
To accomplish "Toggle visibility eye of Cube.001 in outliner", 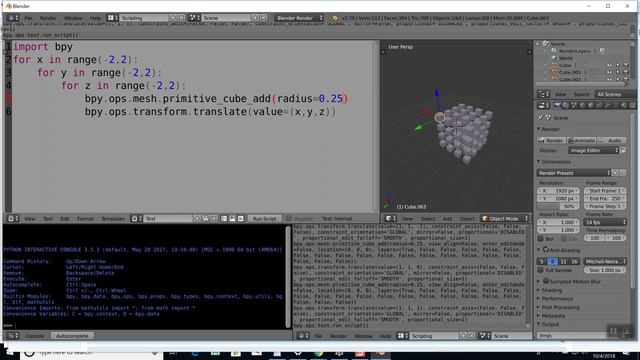I will pyautogui.click(x=609, y=72).
